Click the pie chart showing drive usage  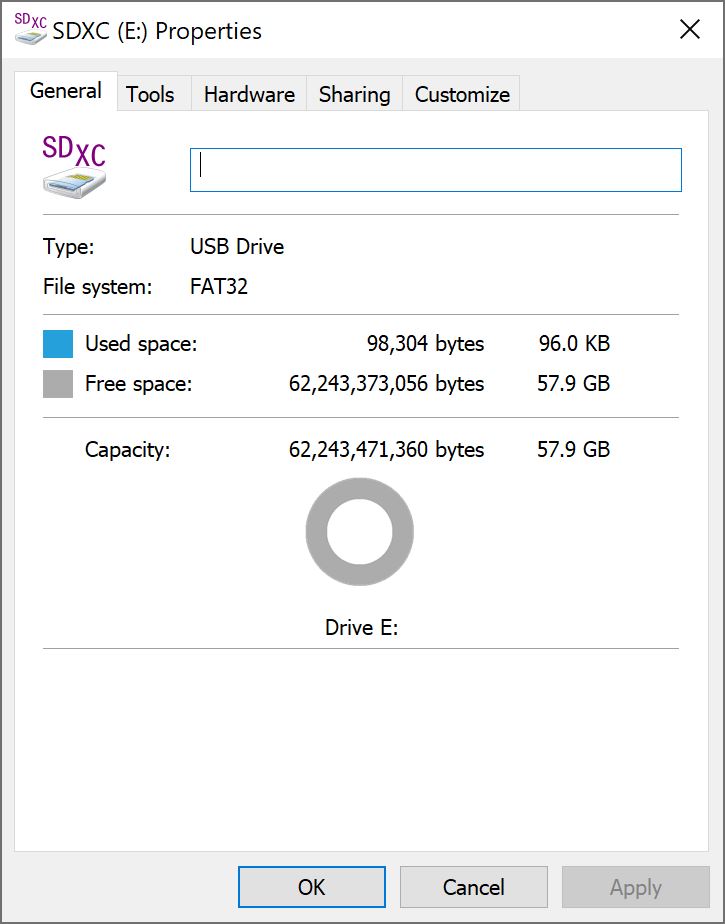pos(359,533)
